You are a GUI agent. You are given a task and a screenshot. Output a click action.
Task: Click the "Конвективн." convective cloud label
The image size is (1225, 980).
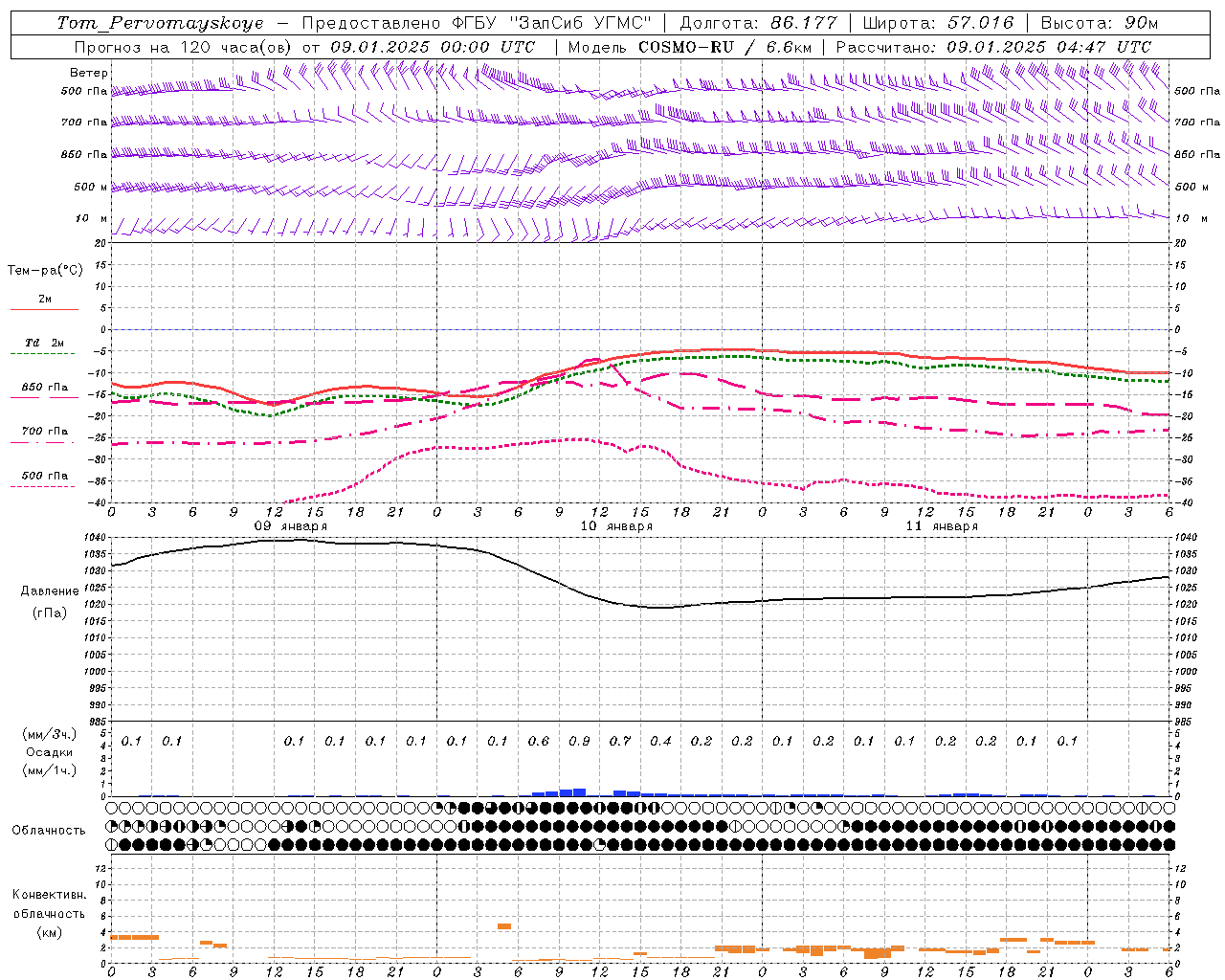pos(50,895)
